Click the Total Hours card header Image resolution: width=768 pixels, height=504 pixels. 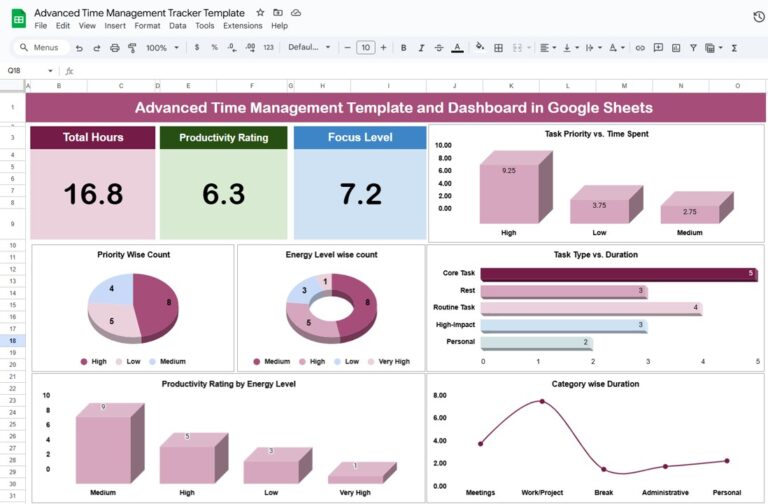(93, 138)
